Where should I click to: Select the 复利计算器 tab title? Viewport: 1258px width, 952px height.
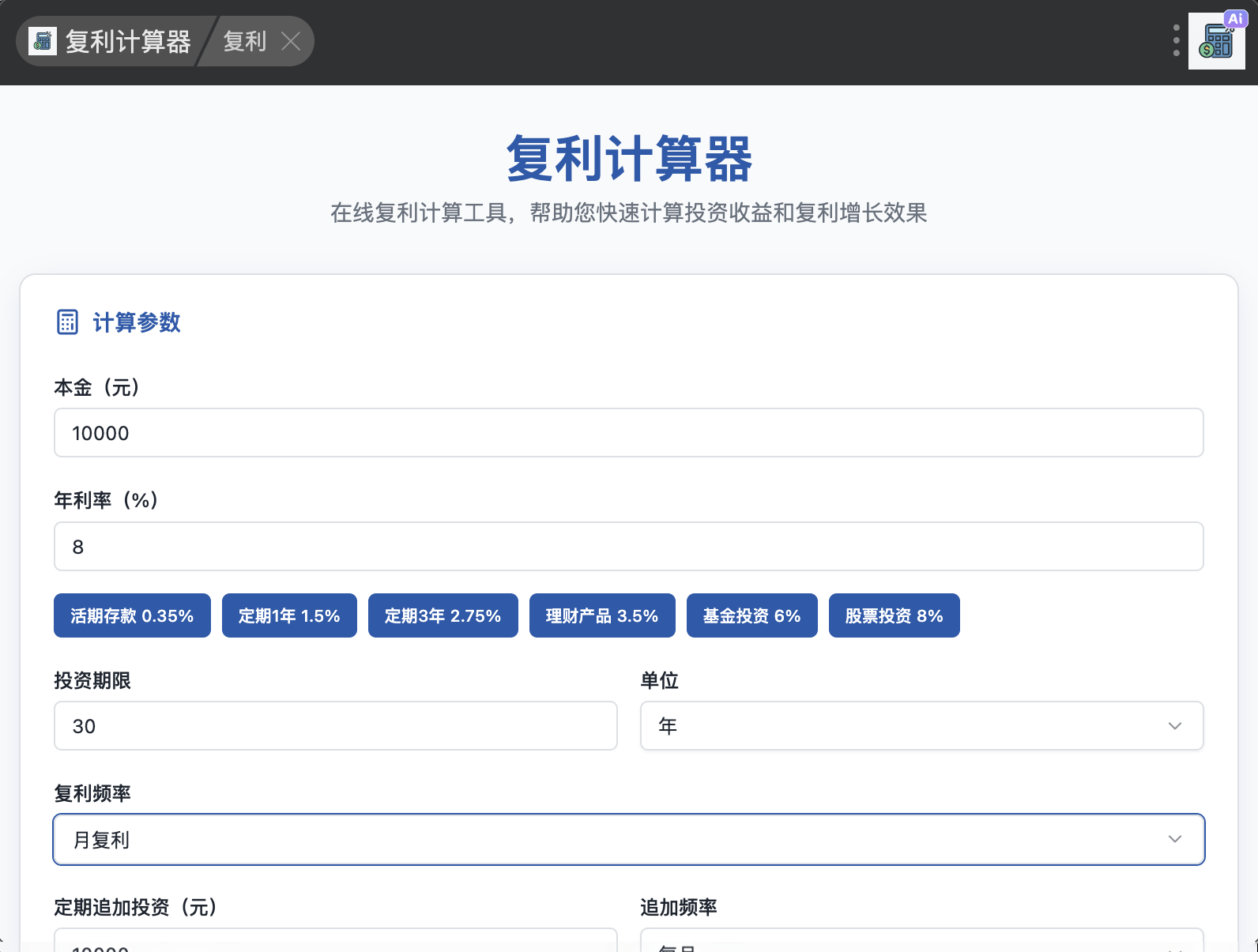(127, 41)
